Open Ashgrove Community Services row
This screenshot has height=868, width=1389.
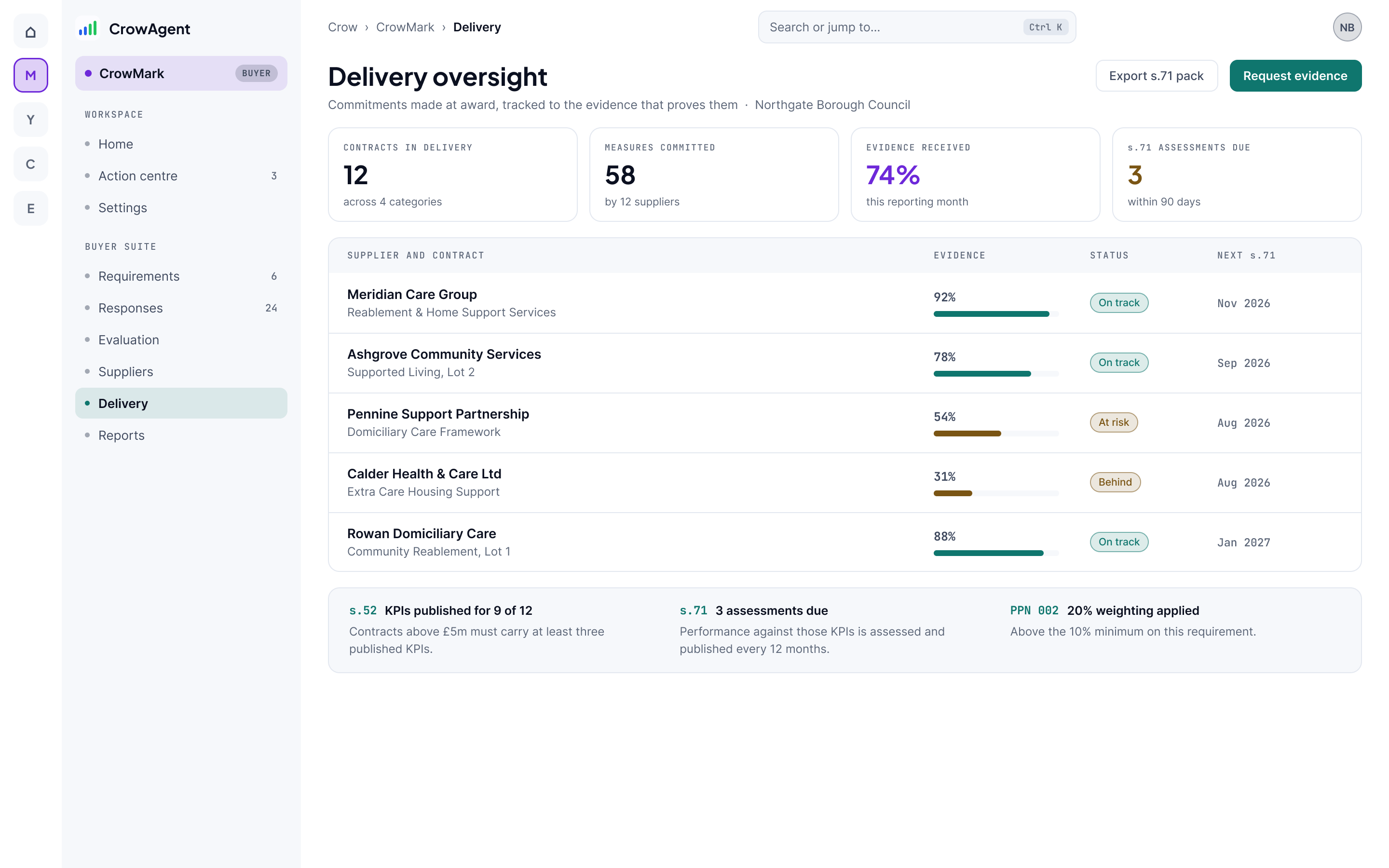pos(844,363)
